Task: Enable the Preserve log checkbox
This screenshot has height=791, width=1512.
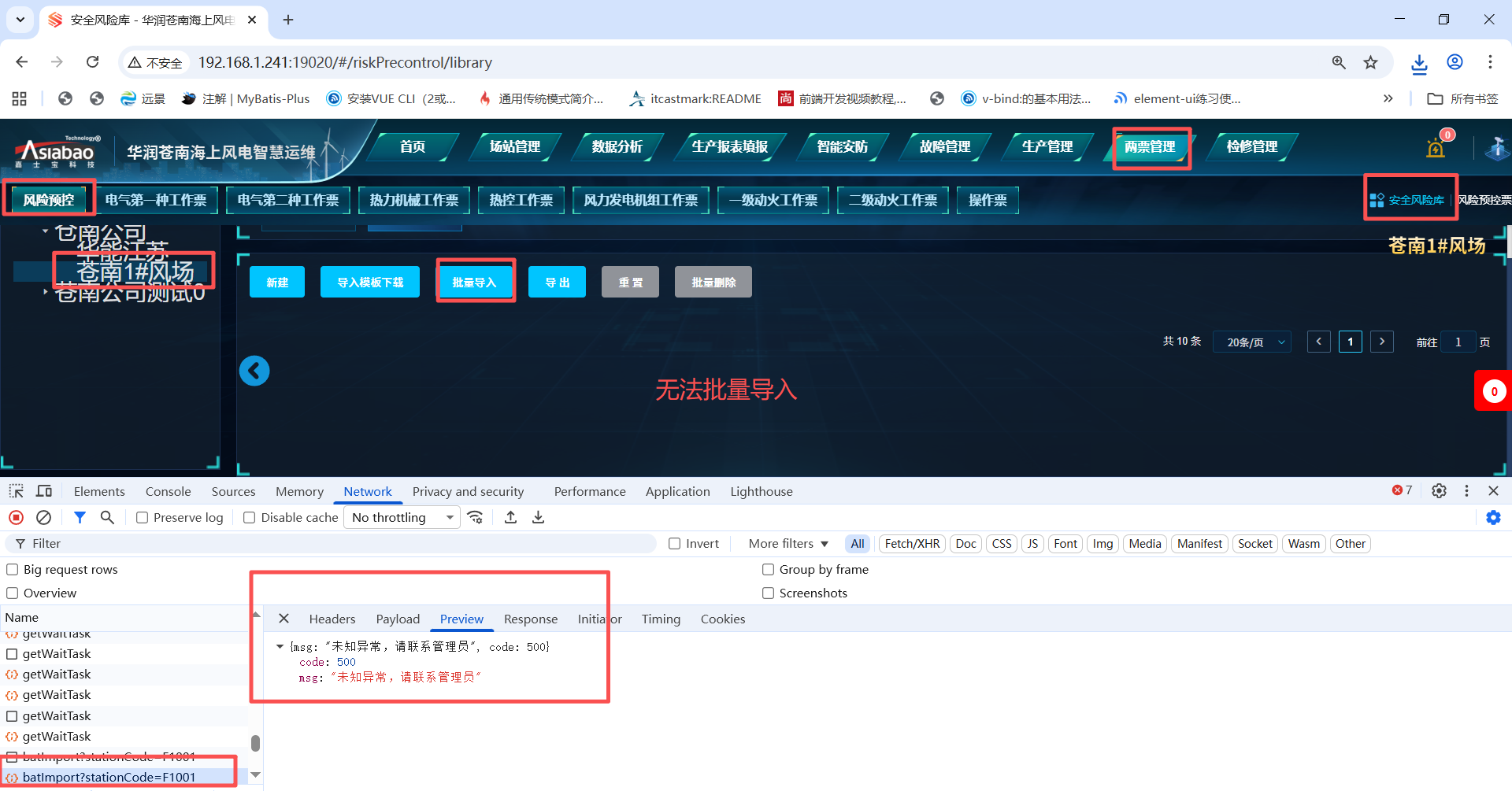Action: 143,518
